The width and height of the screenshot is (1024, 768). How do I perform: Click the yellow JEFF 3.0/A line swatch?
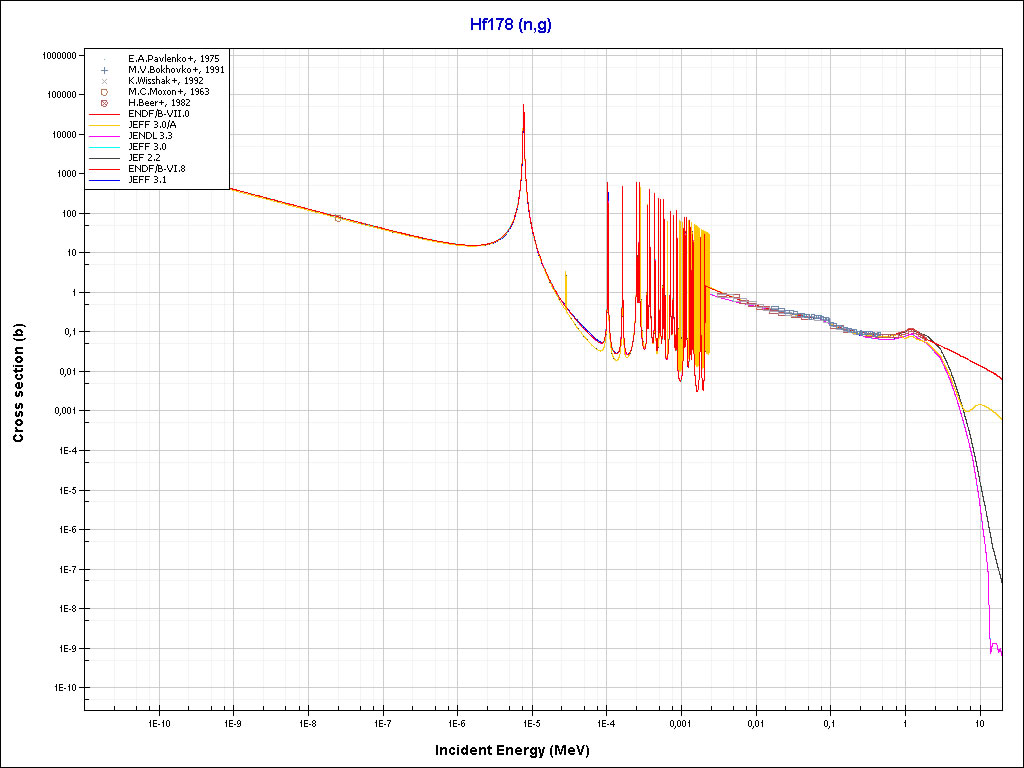coord(104,125)
